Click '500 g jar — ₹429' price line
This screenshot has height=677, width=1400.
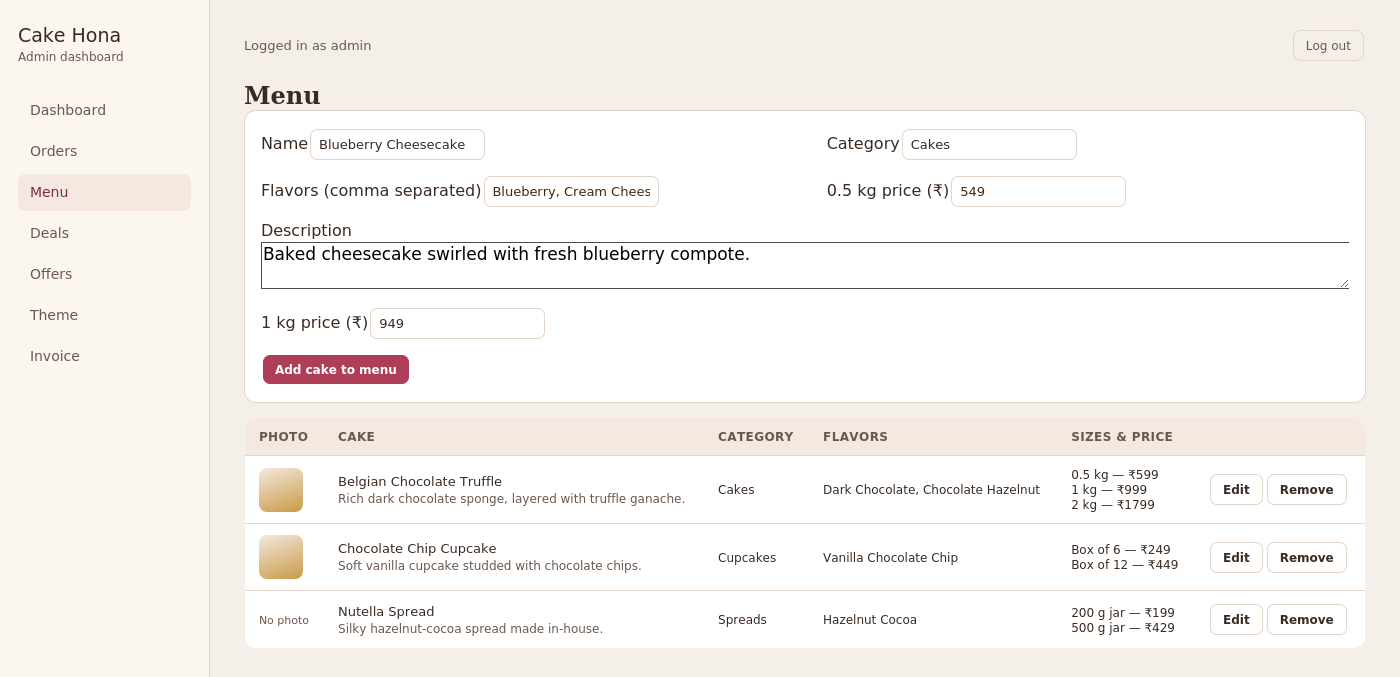1123,628
